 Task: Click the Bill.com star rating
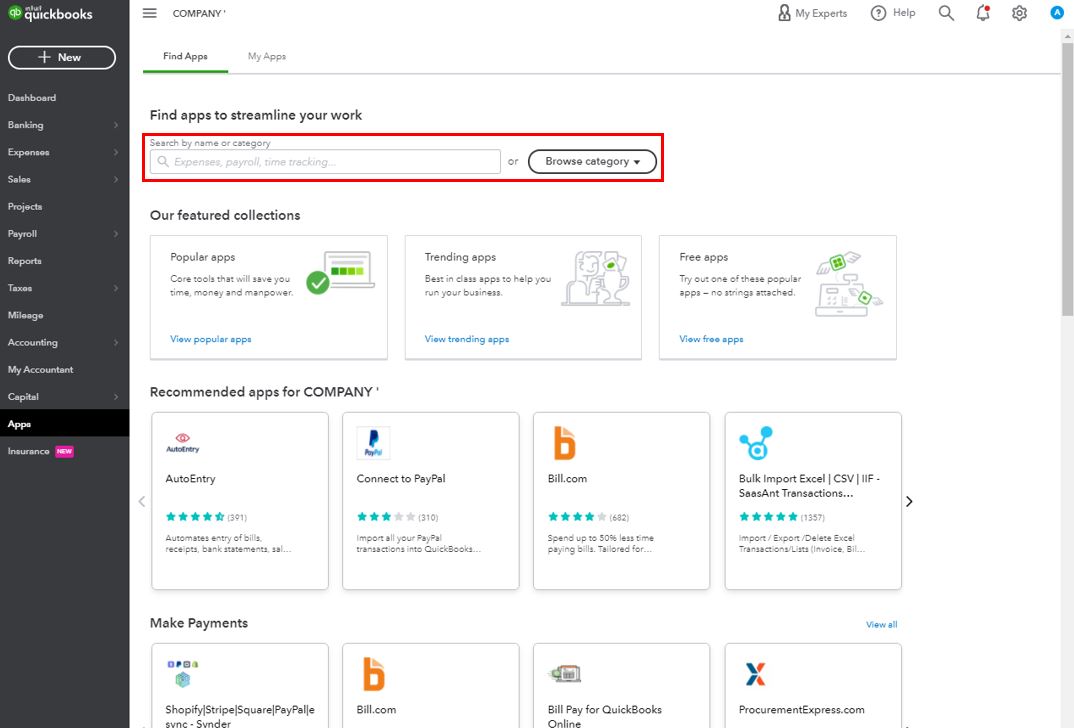(577, 517)
